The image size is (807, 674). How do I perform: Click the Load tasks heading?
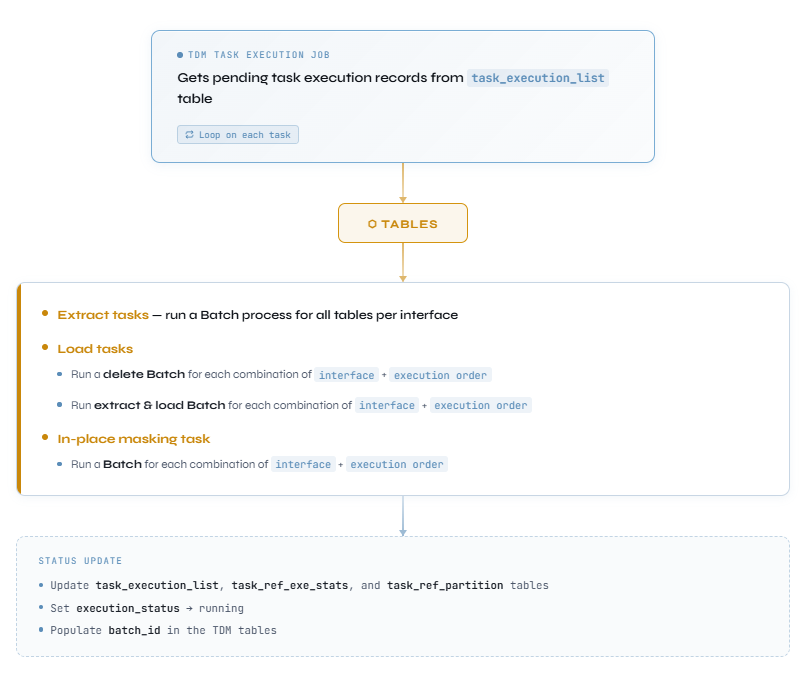[95, 349]
